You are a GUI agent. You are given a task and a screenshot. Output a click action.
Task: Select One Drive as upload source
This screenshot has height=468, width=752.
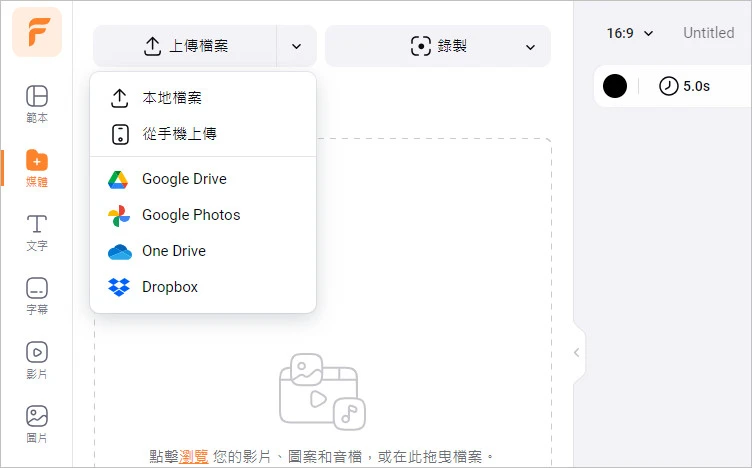click(203, 251)
